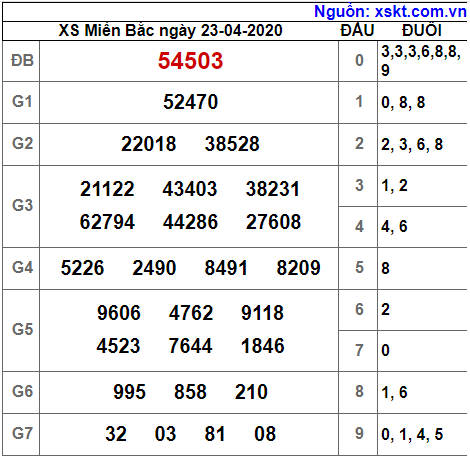Select G4 number 5226

pos(82,268)
